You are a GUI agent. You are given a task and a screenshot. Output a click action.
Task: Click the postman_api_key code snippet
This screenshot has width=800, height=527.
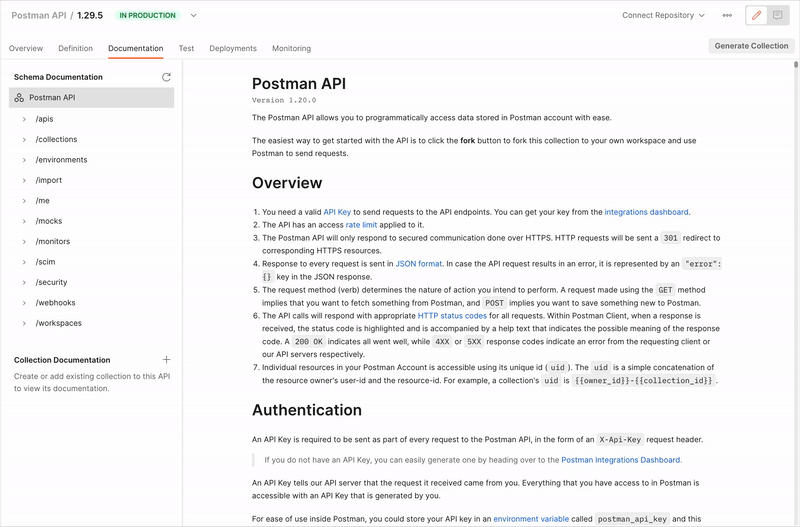tap(632, 519)
